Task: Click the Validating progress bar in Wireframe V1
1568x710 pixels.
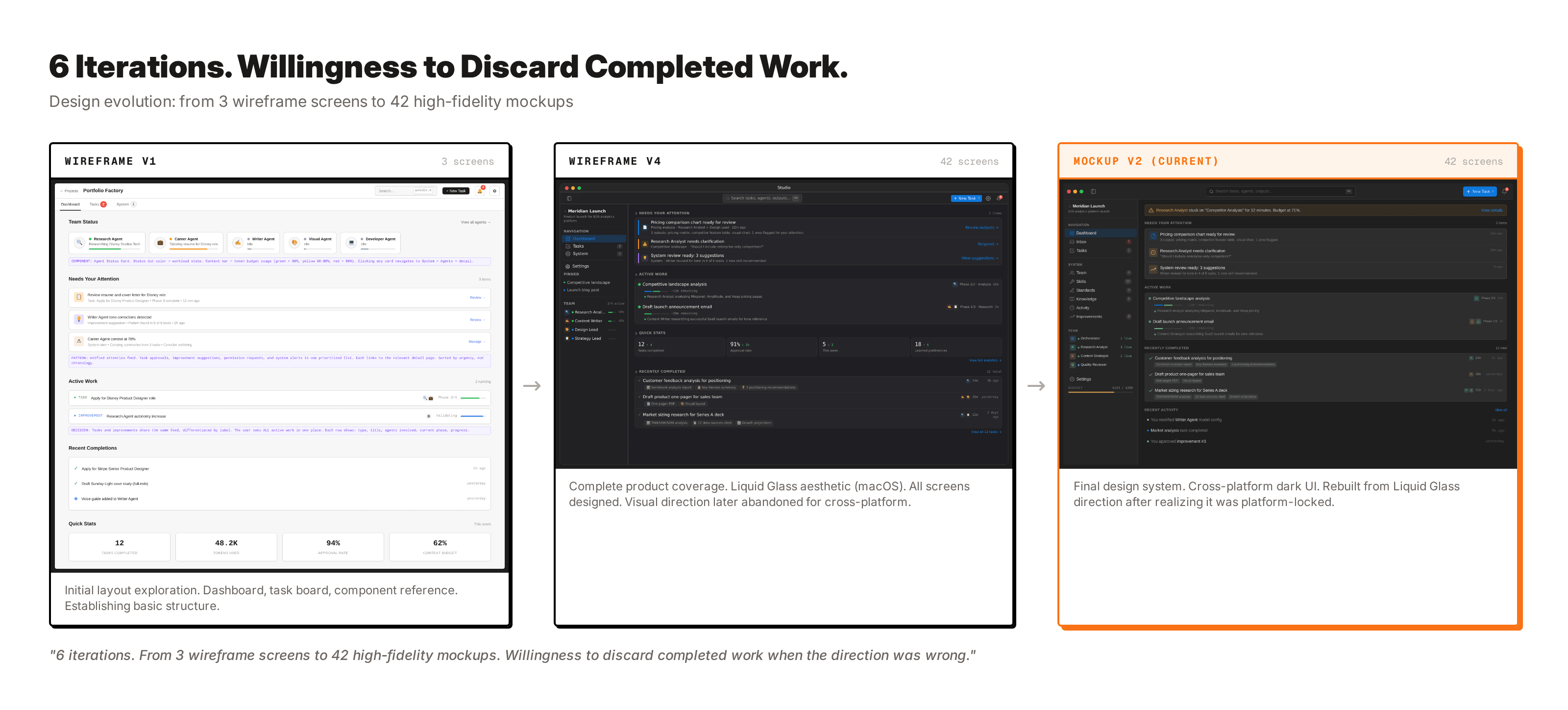Action: pyautogui.click(x=473, y=416)
